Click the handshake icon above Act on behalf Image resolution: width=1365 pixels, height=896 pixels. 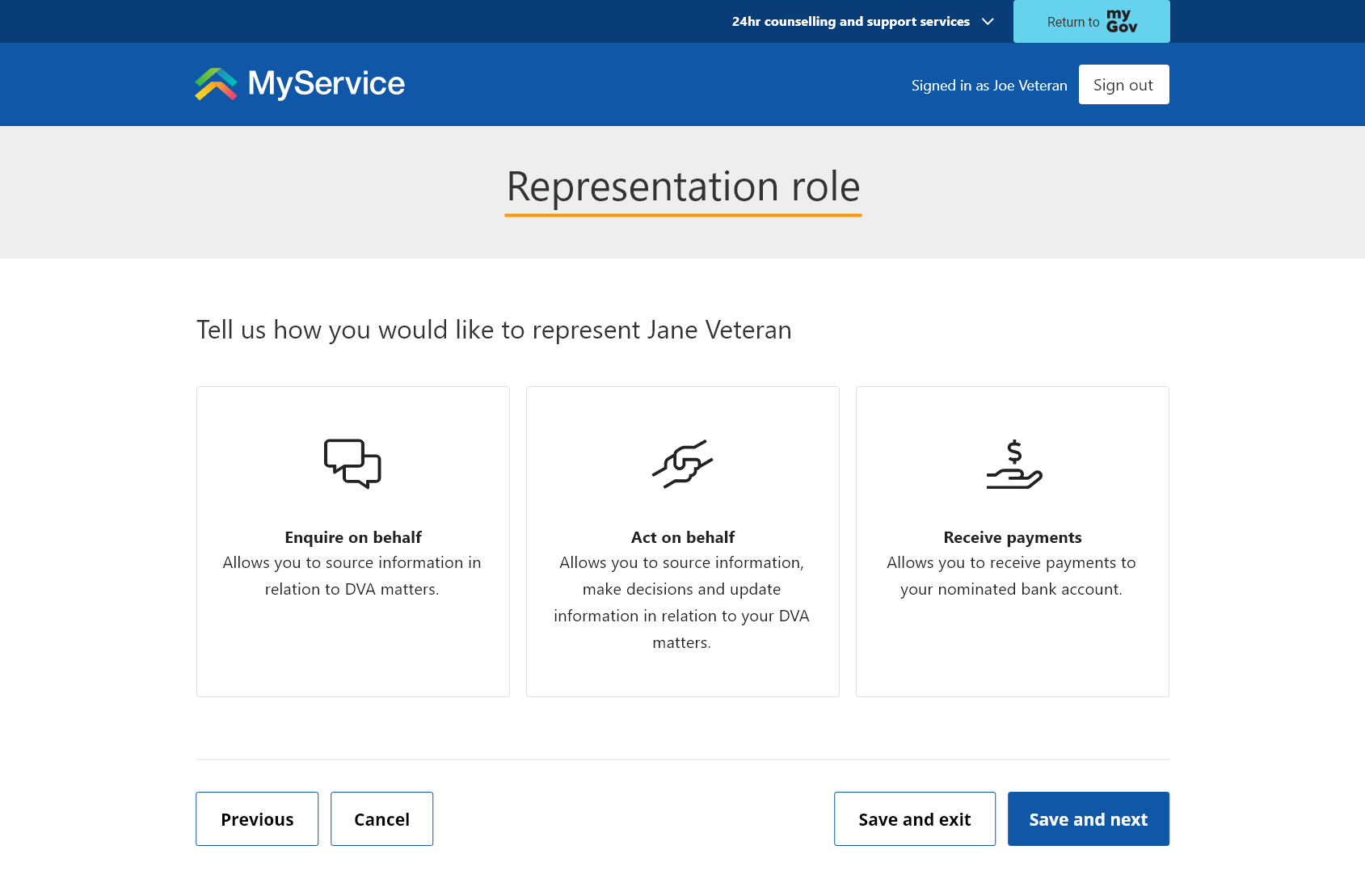click(682, 463)
